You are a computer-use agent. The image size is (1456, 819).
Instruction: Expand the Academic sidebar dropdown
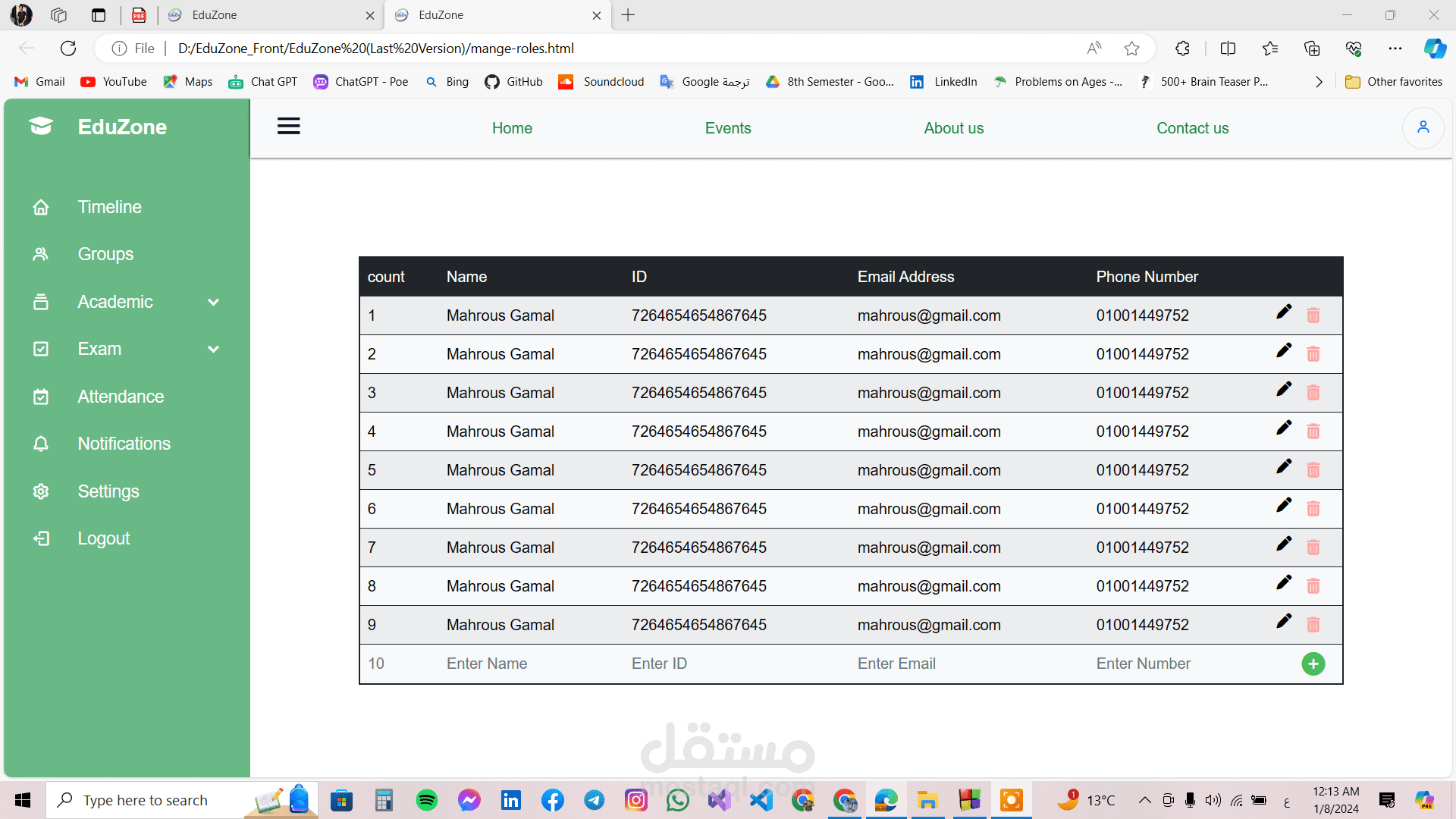pos(213,302)
